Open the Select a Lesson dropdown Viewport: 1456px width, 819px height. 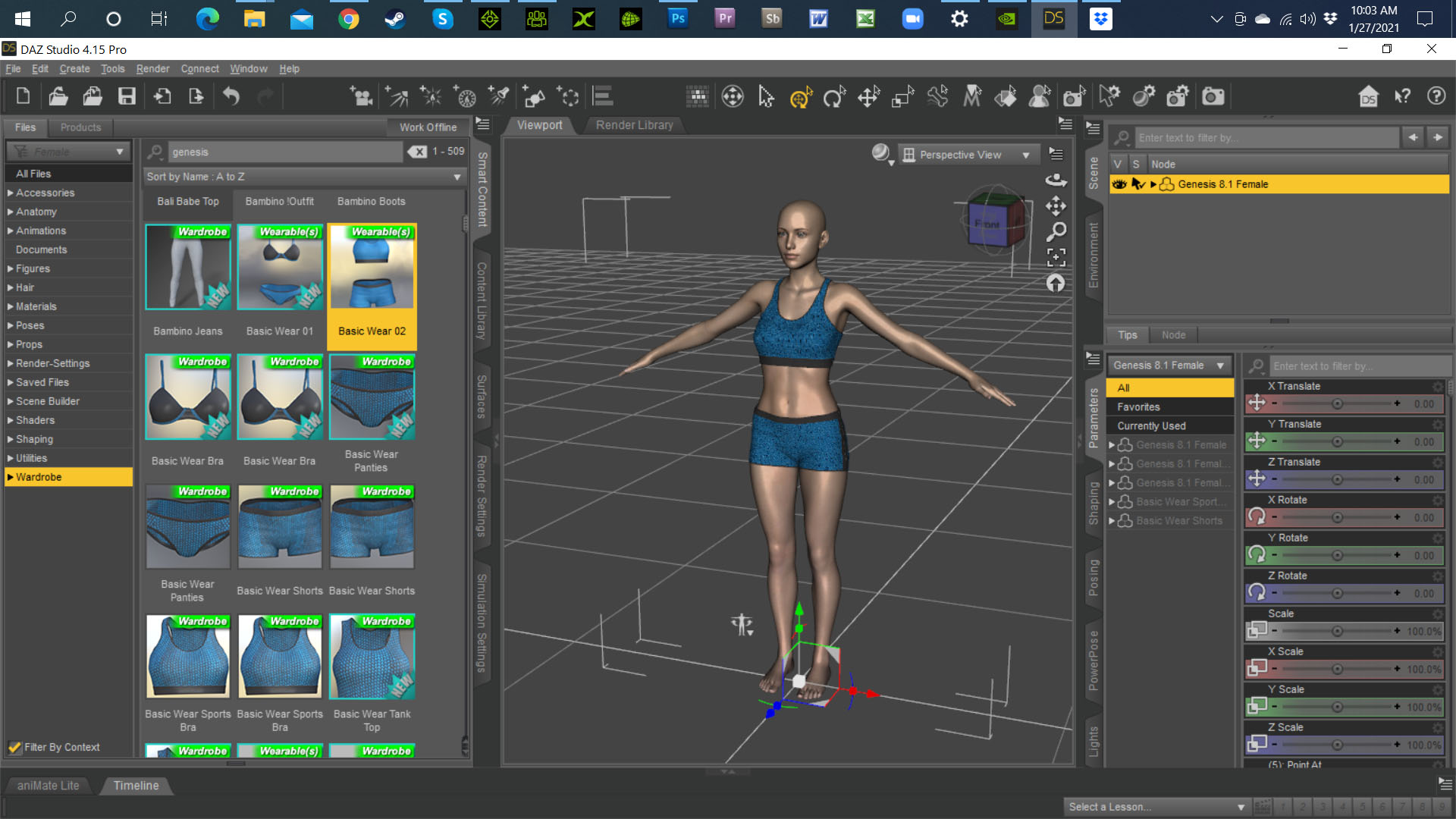(1156, 807)
